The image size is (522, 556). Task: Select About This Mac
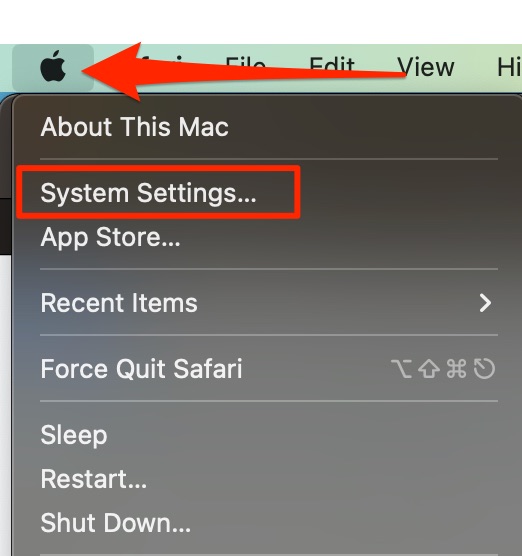point(134,127)
